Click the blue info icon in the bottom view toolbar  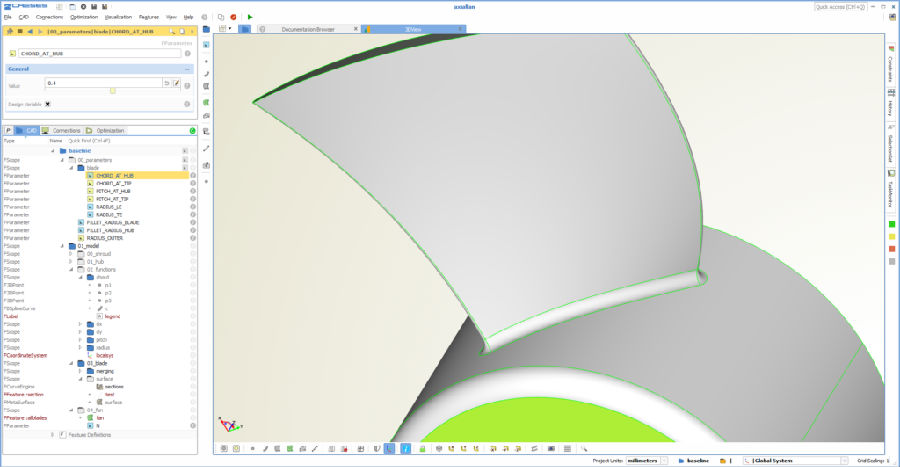coord(405,449)
